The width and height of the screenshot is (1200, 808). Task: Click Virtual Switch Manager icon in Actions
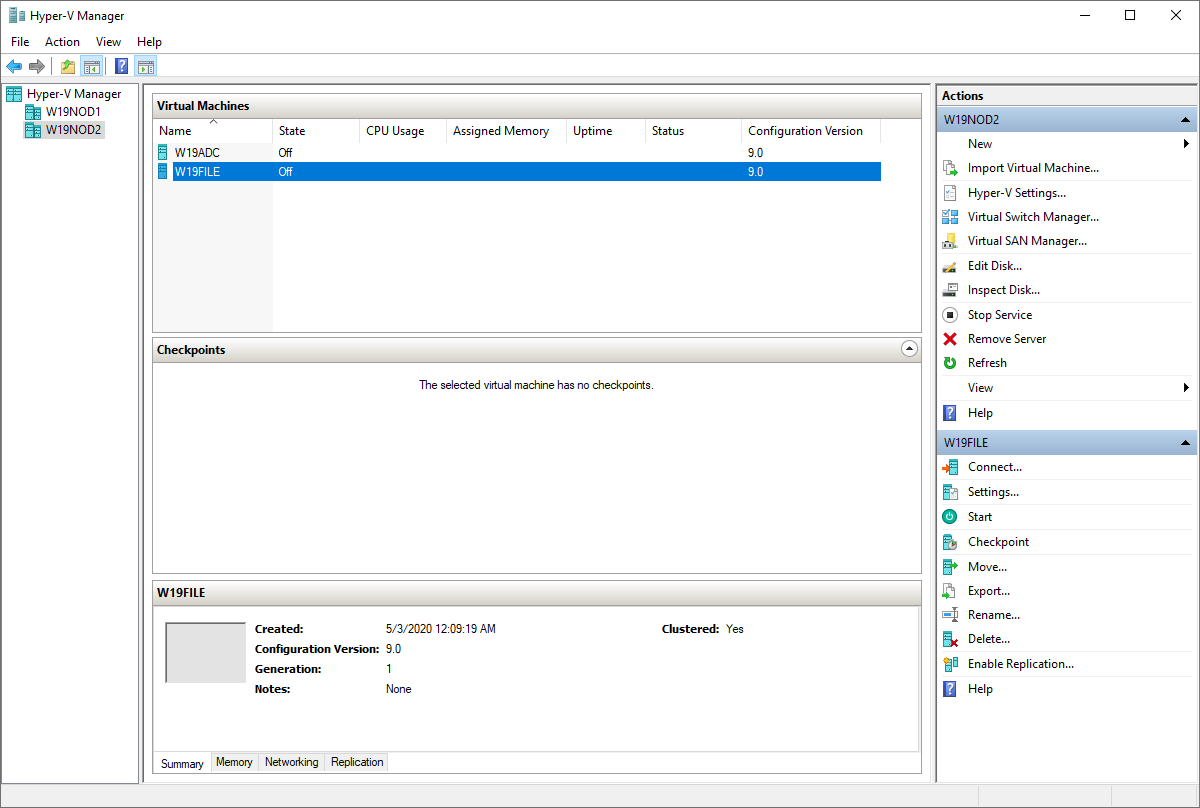[950, 217]
